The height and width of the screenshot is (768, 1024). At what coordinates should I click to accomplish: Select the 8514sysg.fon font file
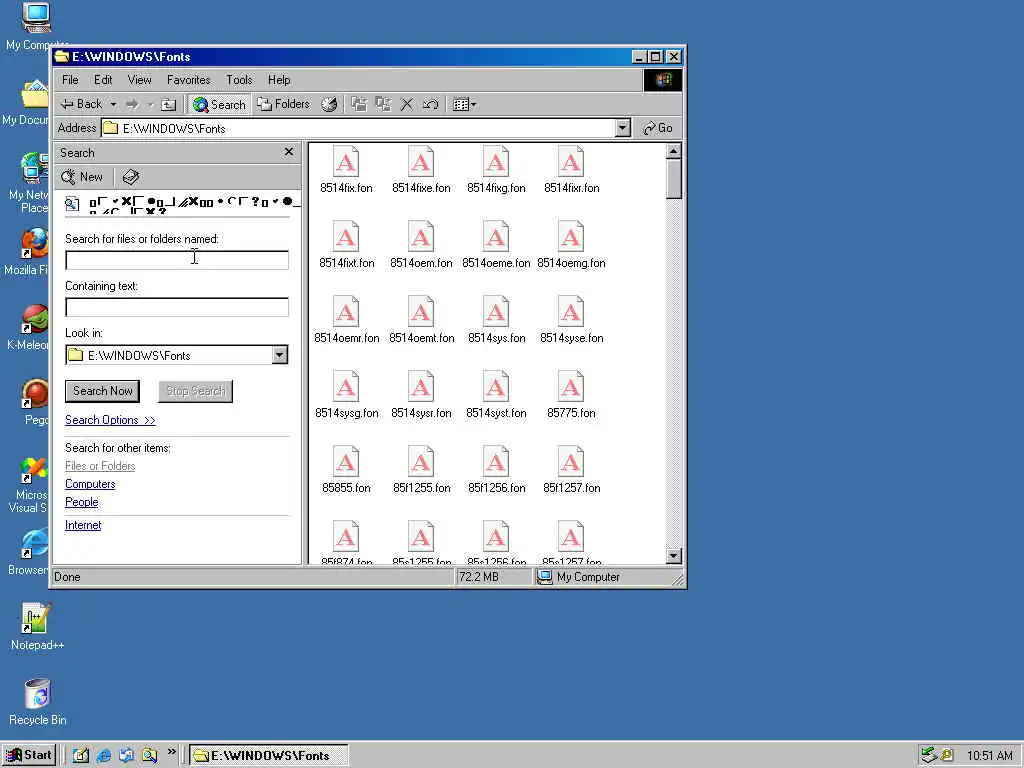[x=346, y=396]
